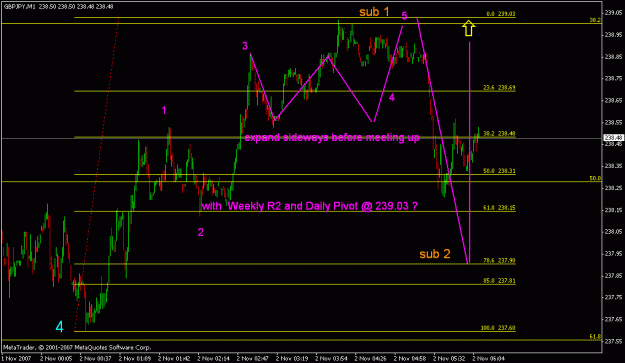Click the 237.85 value on the price scale

(614, 275)
